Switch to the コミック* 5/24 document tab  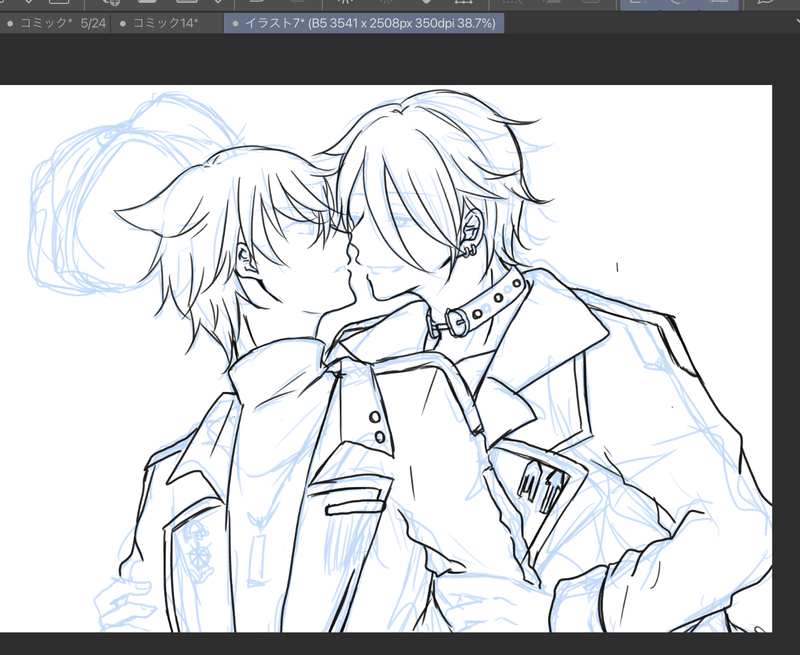[x=55, y=23]
